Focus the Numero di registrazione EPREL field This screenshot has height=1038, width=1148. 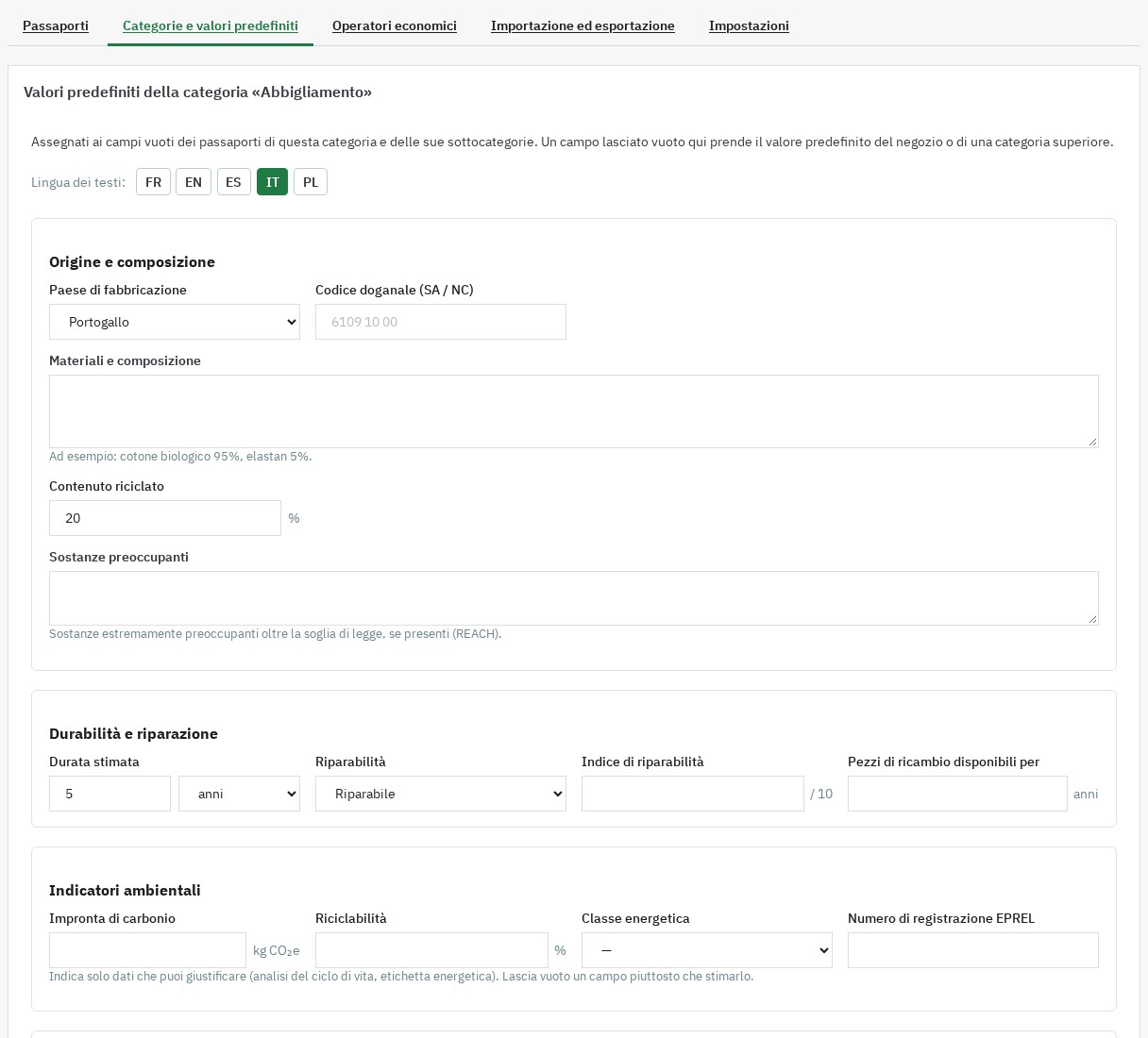coord(973,950)
